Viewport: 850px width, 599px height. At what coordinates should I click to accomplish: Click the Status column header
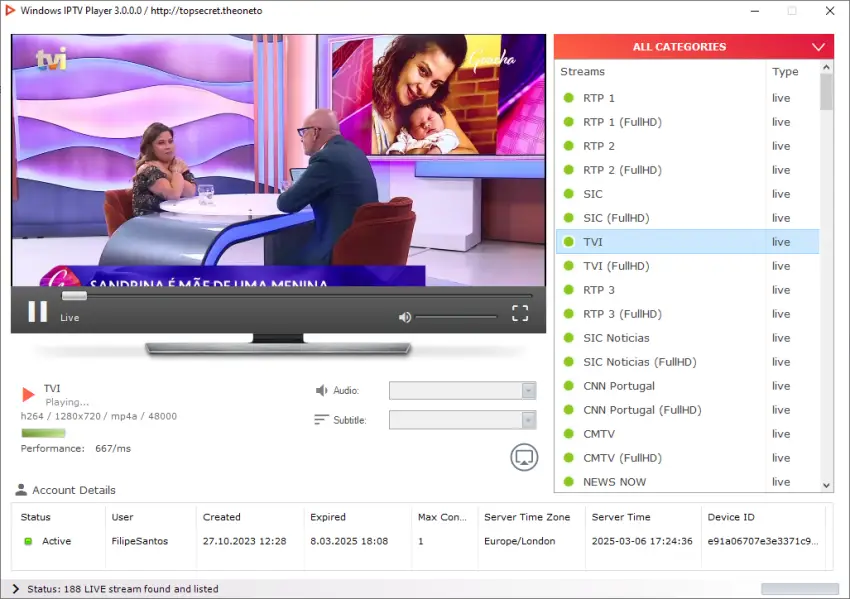(36, 517)
